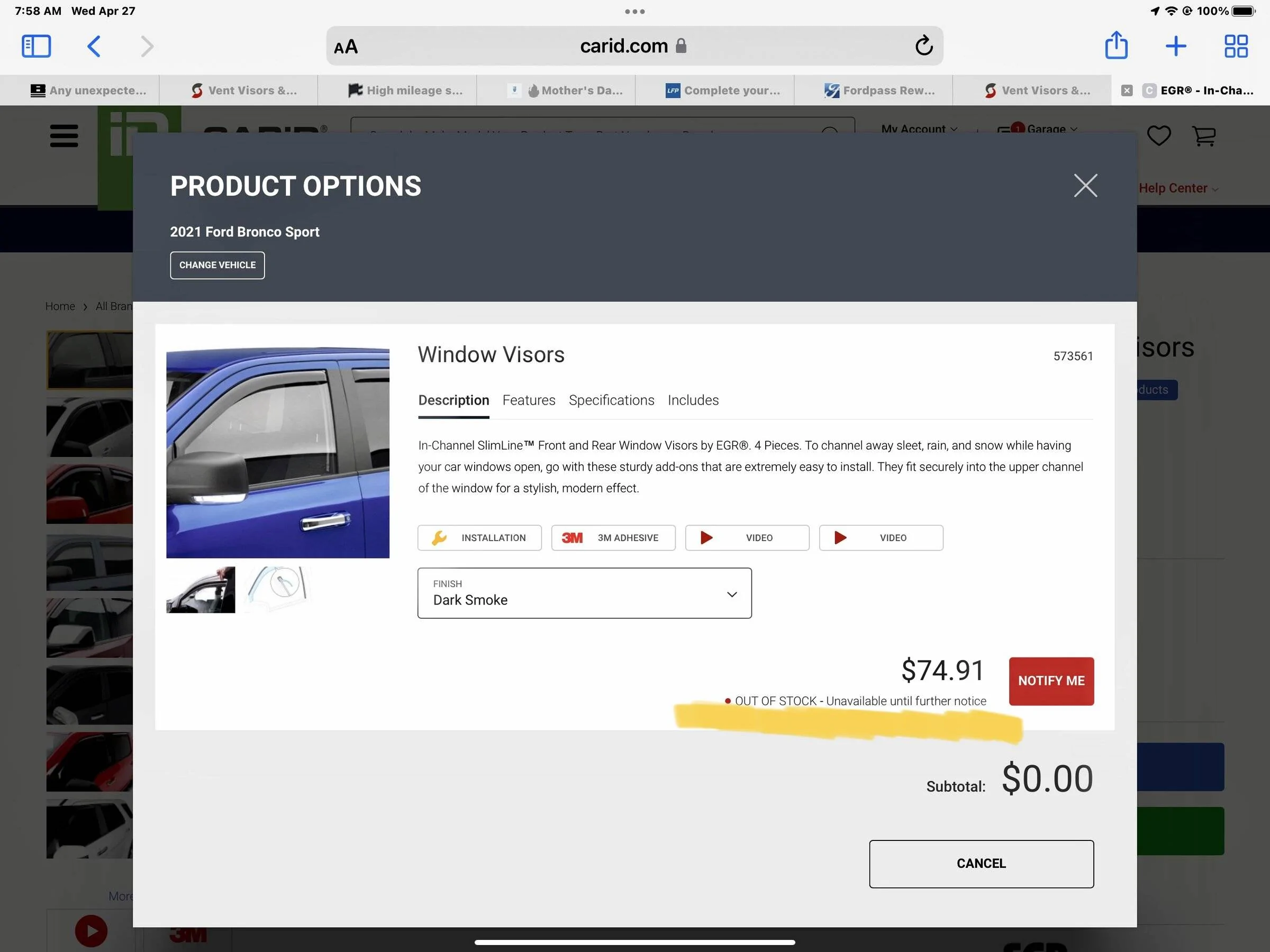Screen dimensions: 1270x952
Task: Open the reader AA text options
Action: [x=346, y=47]
